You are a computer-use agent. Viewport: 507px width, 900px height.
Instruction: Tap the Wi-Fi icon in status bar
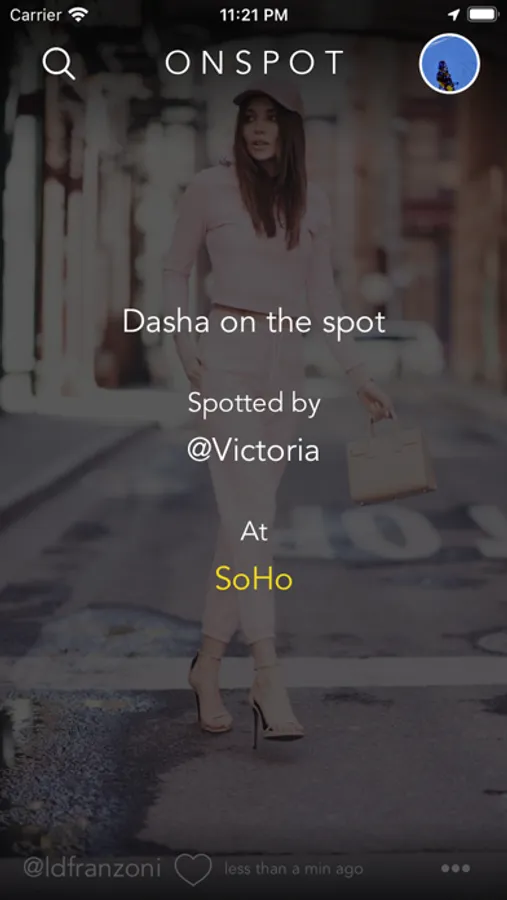click(x=78, y=15)
